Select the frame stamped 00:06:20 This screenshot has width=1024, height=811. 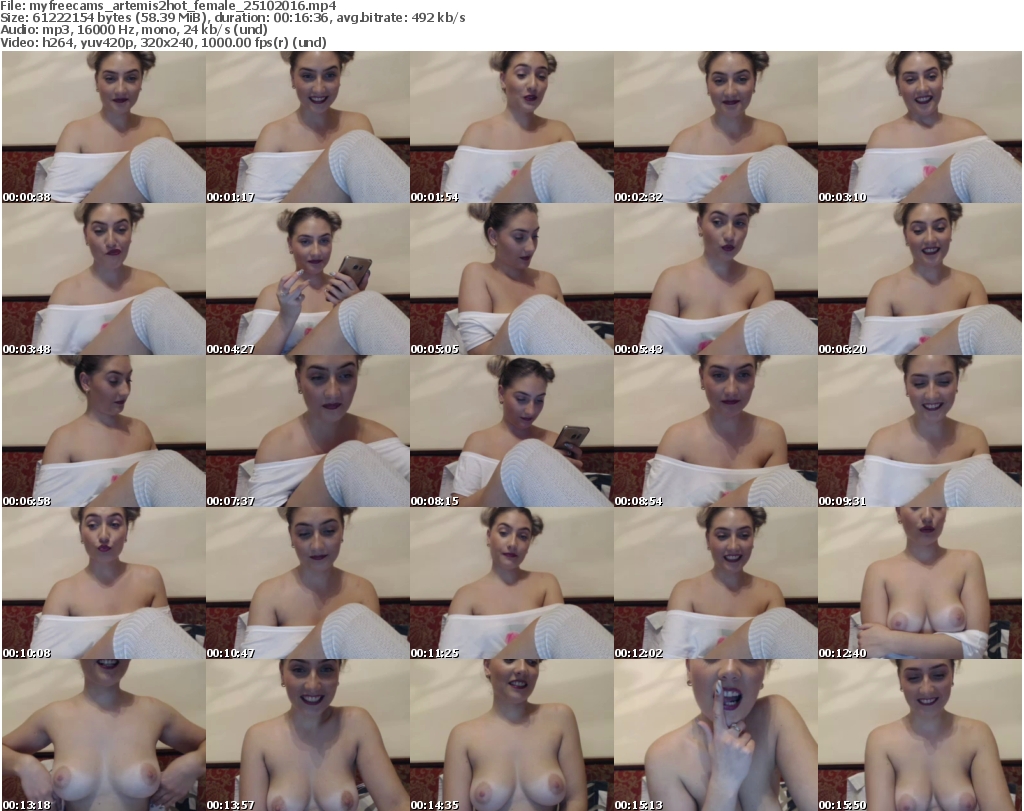pyautogui.click(x=920, y=279)
